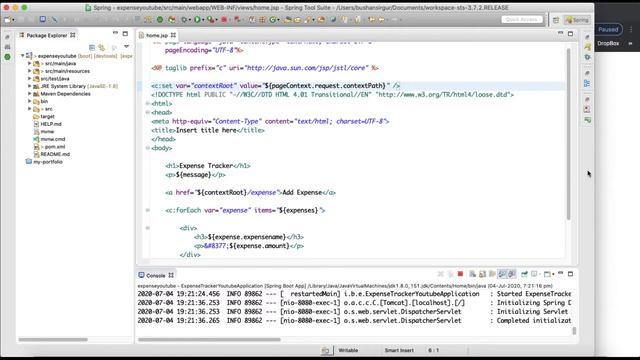This screenshot has width=640, height=360.
Task: Close the home.jsp editor tab
Action: tap(173, 36)
